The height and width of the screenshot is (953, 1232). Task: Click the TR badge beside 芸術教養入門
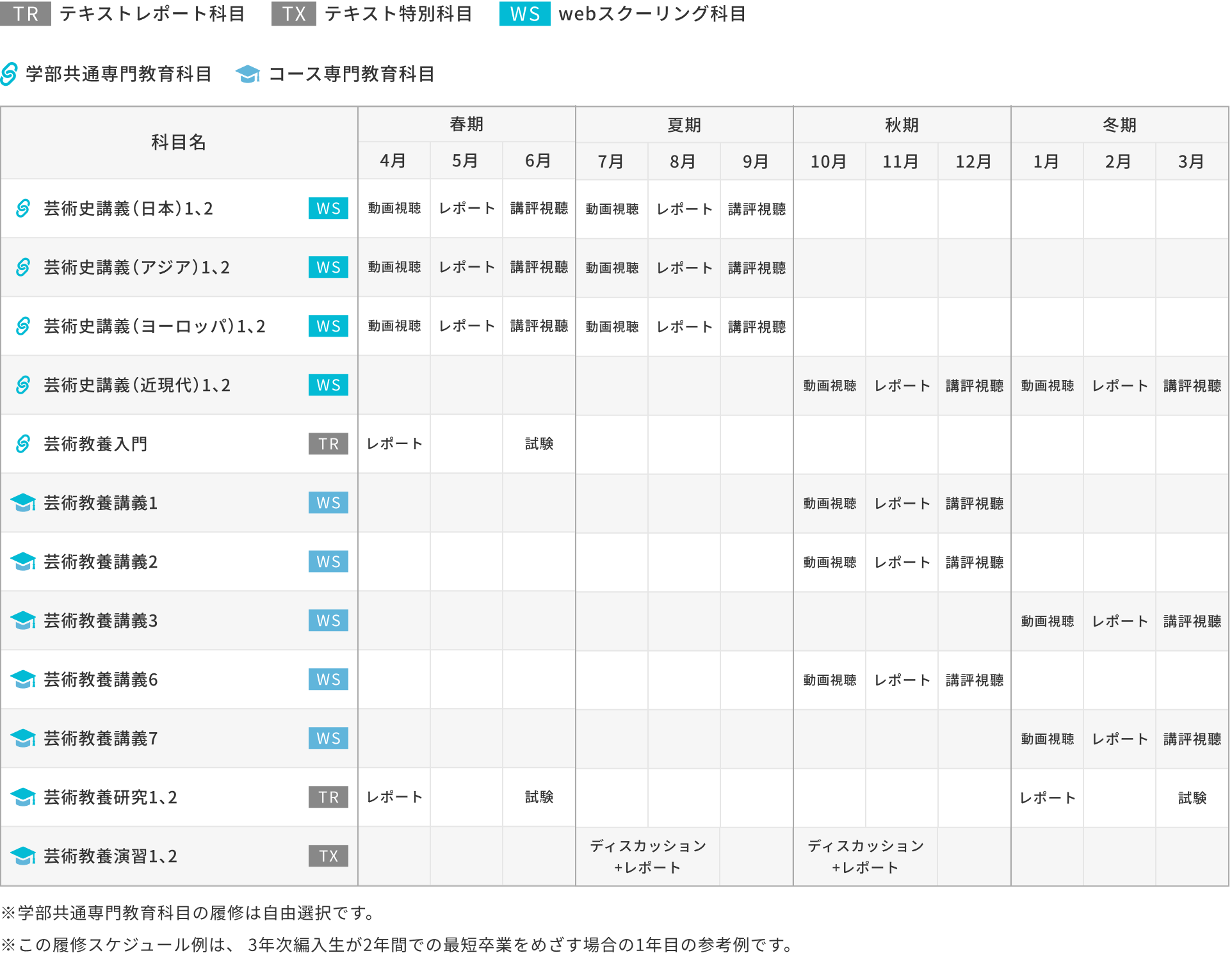328,444
